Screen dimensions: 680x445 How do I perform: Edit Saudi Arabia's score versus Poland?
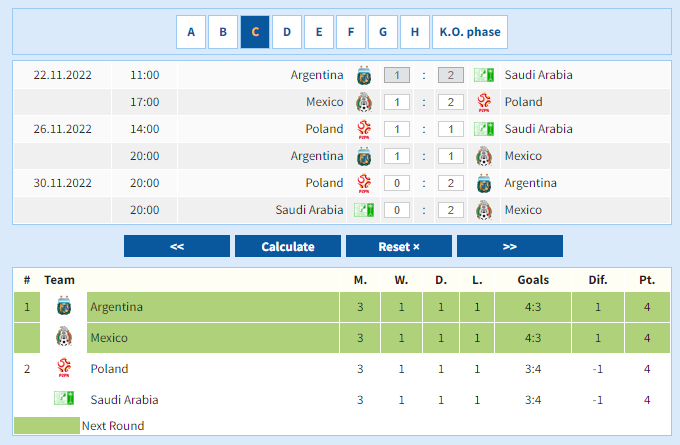click(x=450, y=129)
